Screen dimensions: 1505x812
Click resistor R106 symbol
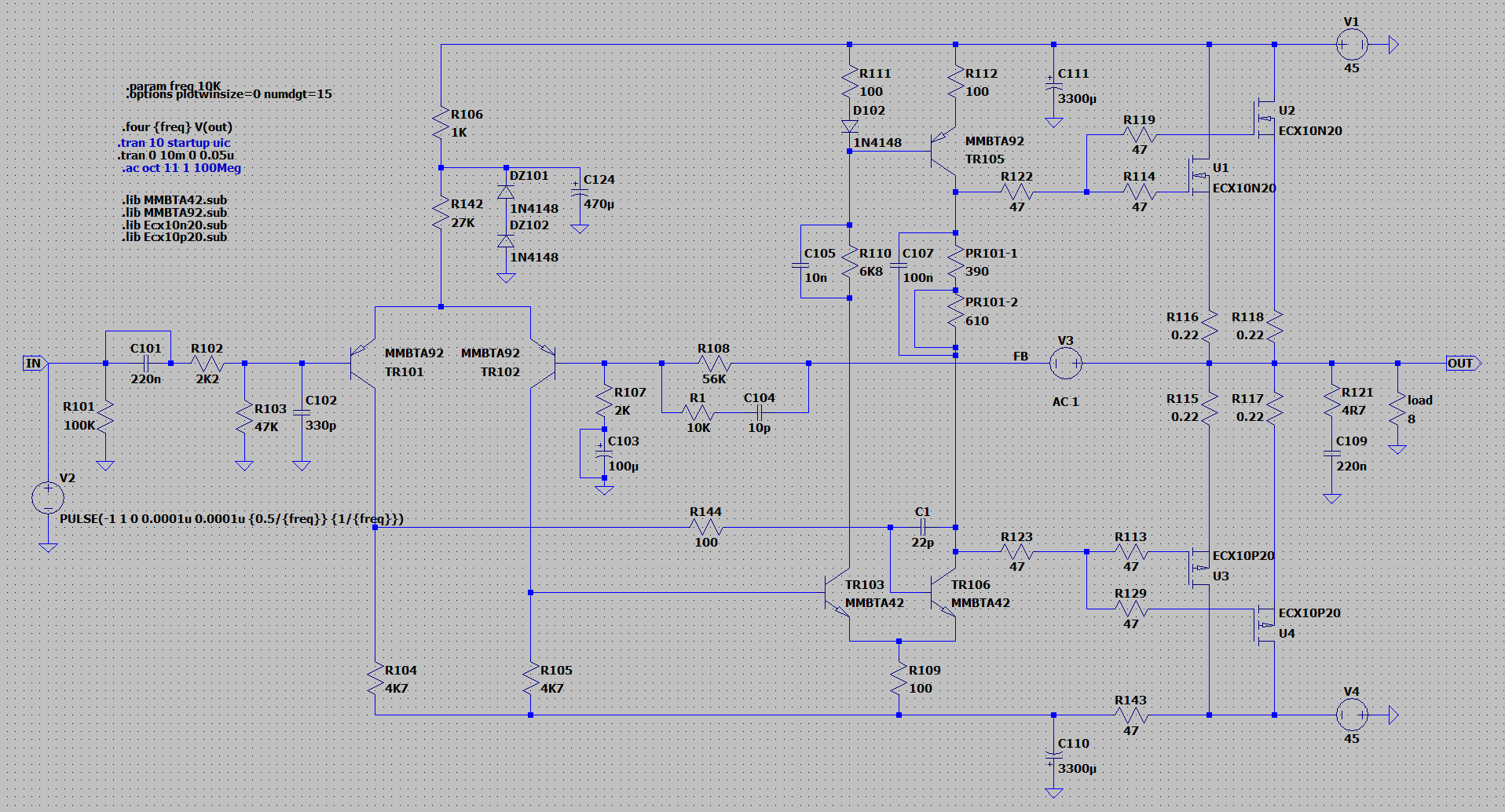tap(441, 123)
